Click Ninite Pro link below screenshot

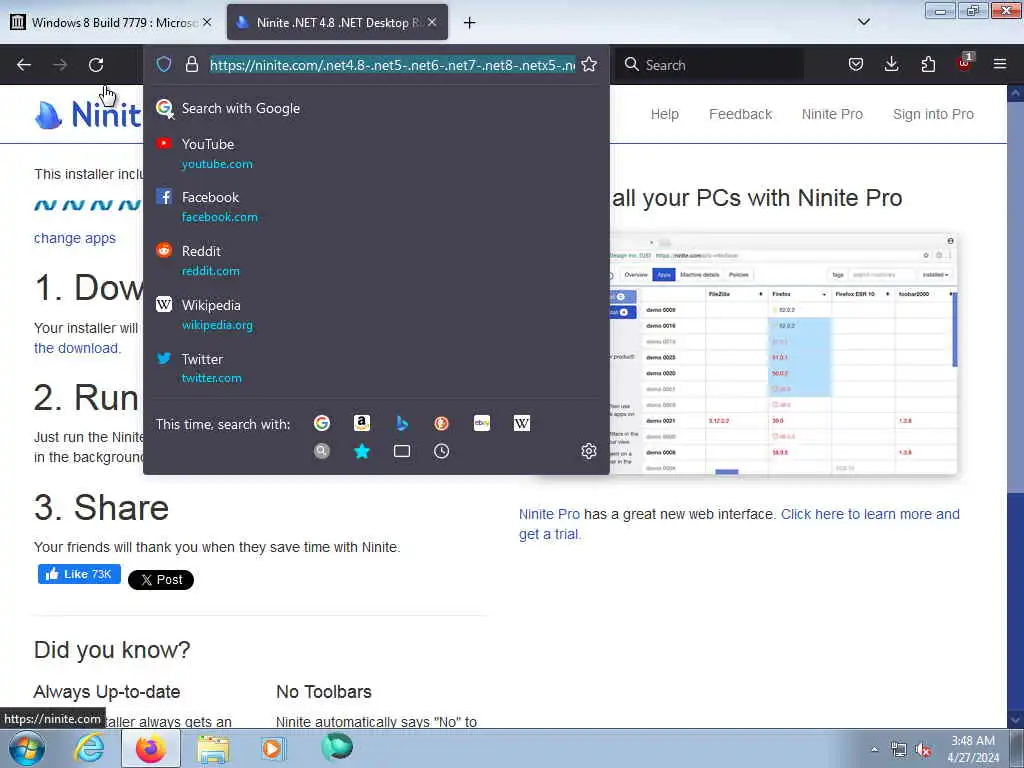pos(549,514)
